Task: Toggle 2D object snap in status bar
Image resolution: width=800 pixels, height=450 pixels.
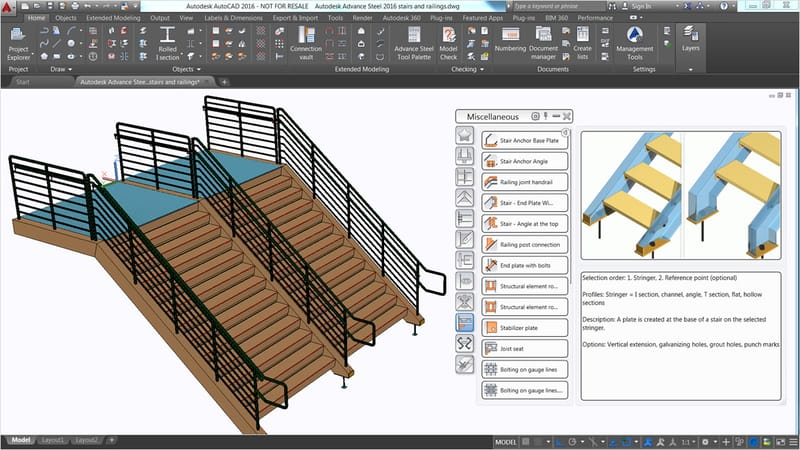Action: (x=626, y=442)
